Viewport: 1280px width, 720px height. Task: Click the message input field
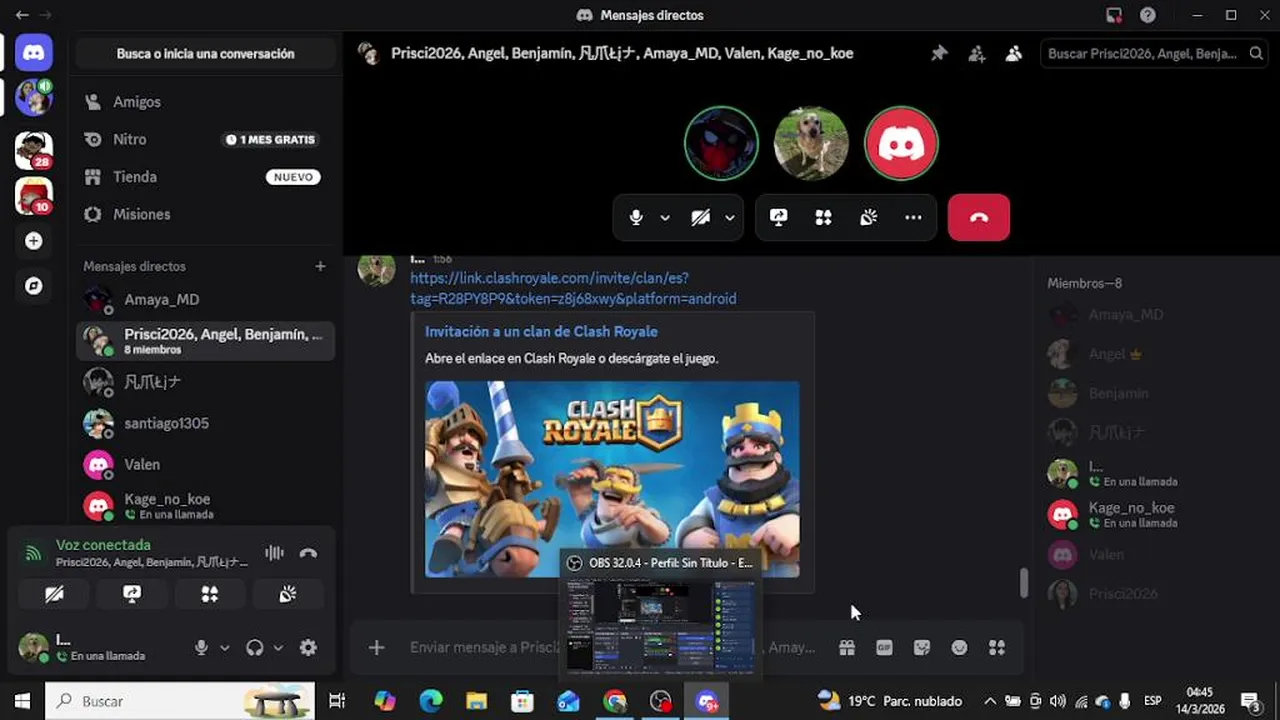tap(612, 648)
